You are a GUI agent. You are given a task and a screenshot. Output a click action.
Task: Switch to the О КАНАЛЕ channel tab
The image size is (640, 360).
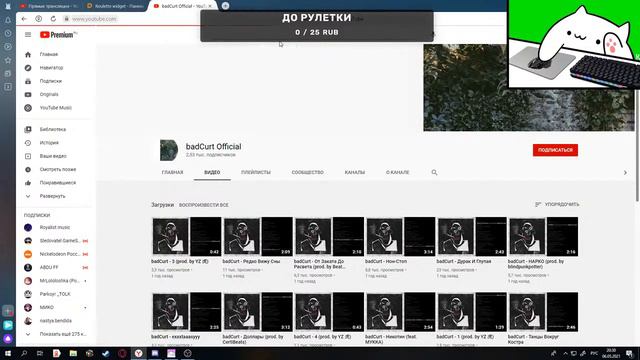(x=398, y=173)
